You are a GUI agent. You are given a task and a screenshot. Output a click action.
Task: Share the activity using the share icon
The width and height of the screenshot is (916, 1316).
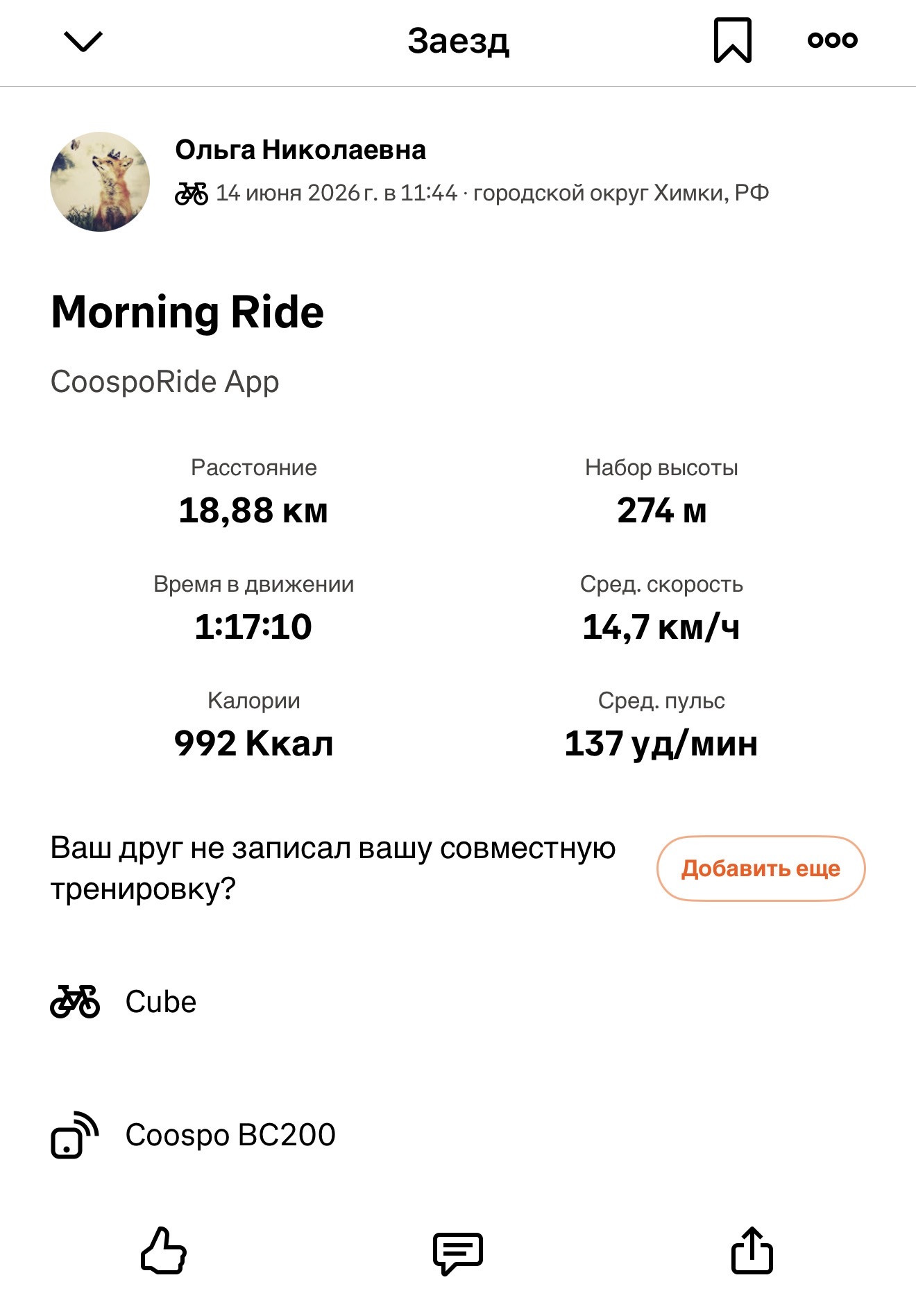[x=752, y=1250]
